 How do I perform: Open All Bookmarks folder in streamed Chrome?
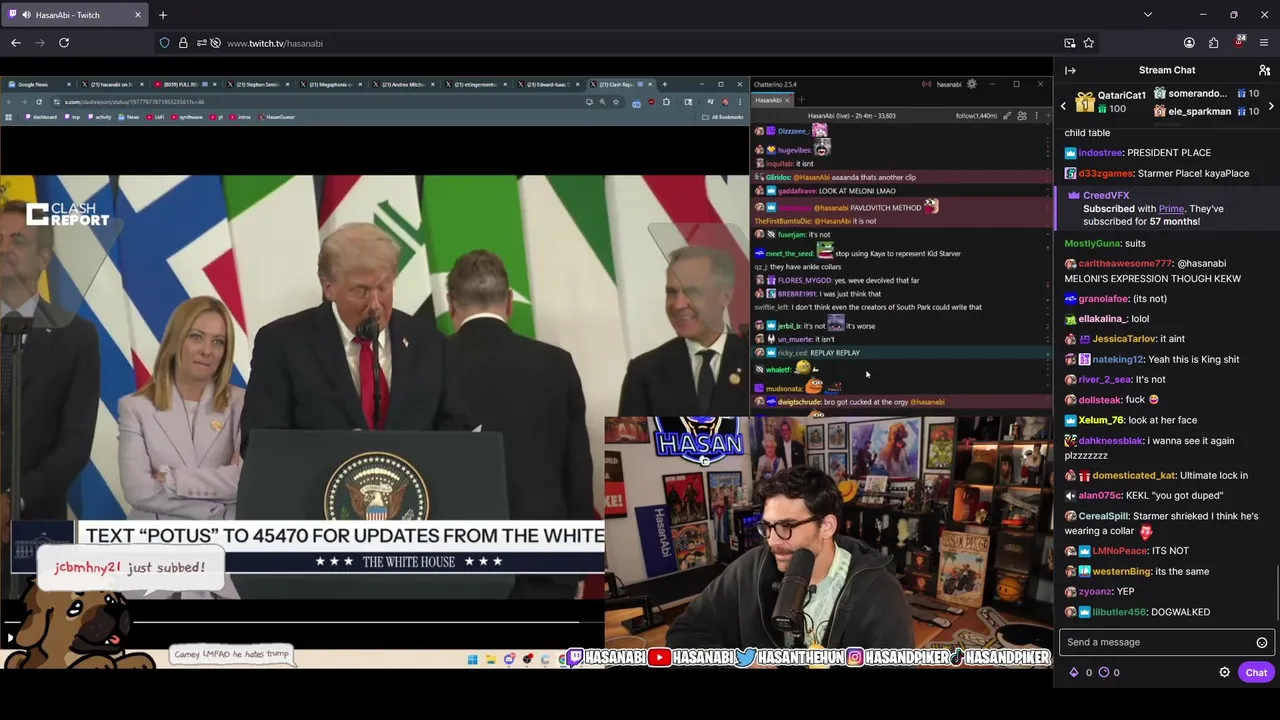(x=723, y=117)
